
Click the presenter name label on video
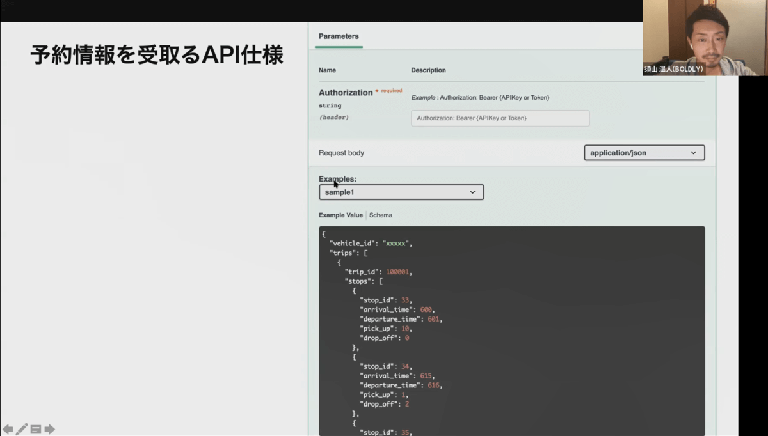[673, 69]
